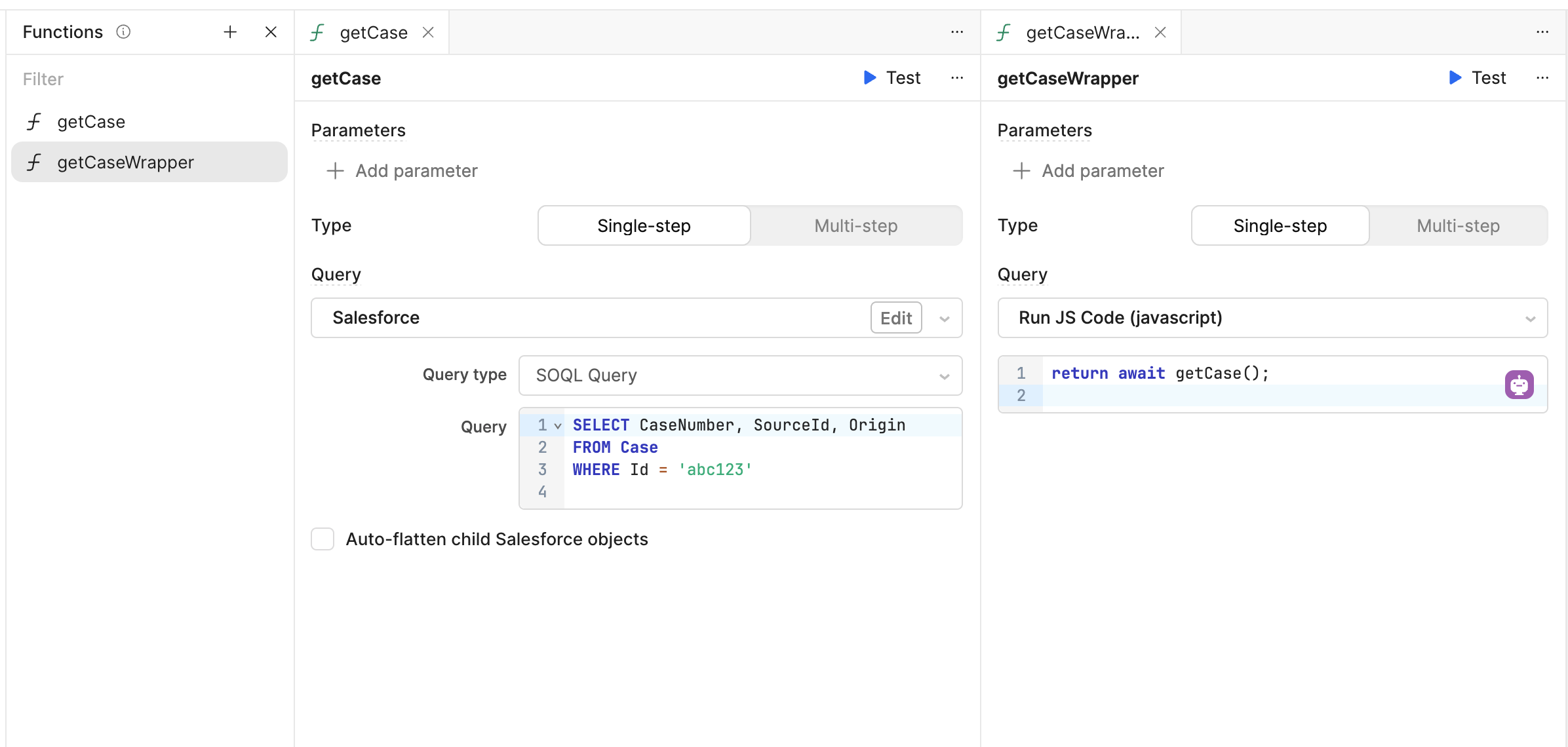Run Test for getCase function
The width and height of the screenshot is (1568, 747).
[892, 78]
